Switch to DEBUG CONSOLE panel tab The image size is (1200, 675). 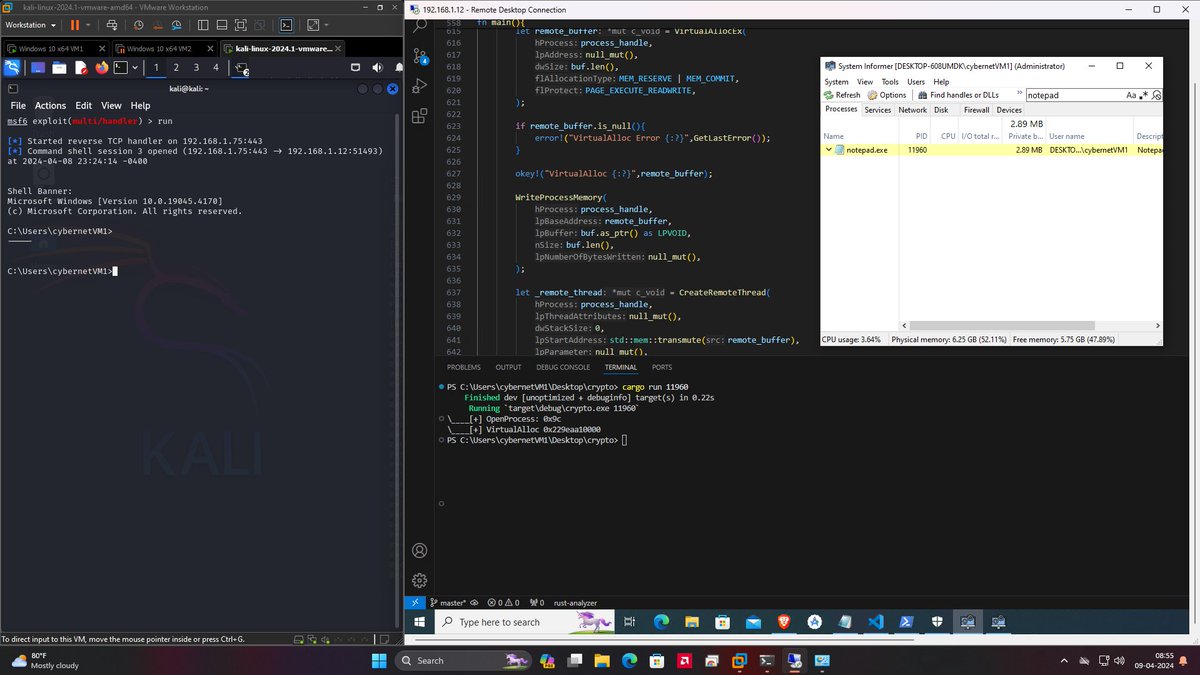tap(563, 367)
